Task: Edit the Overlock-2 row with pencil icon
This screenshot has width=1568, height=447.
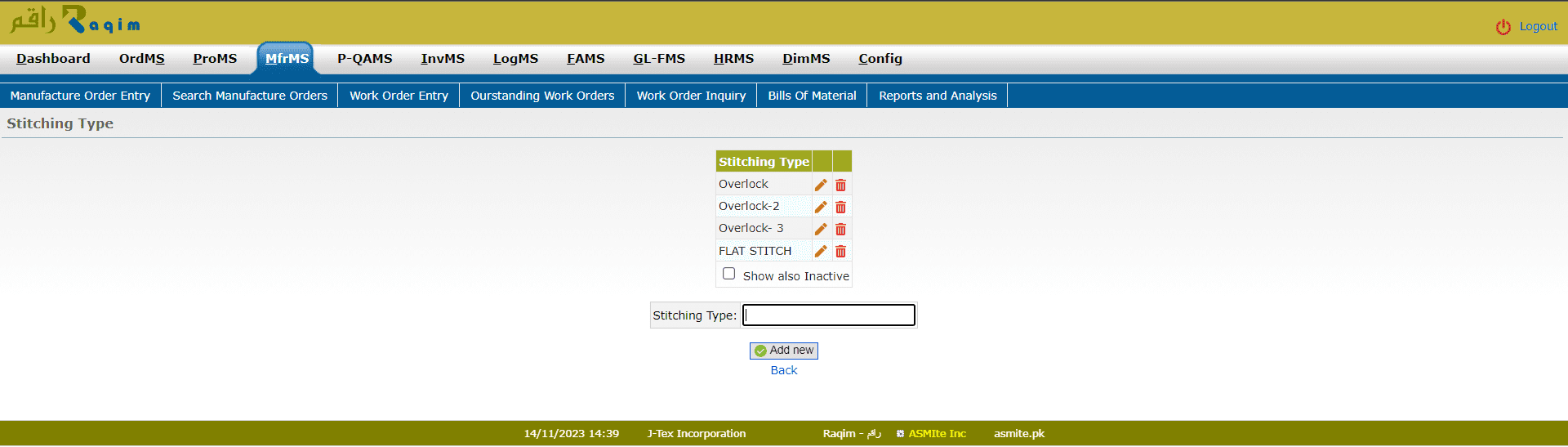Action: coord(821,207)
